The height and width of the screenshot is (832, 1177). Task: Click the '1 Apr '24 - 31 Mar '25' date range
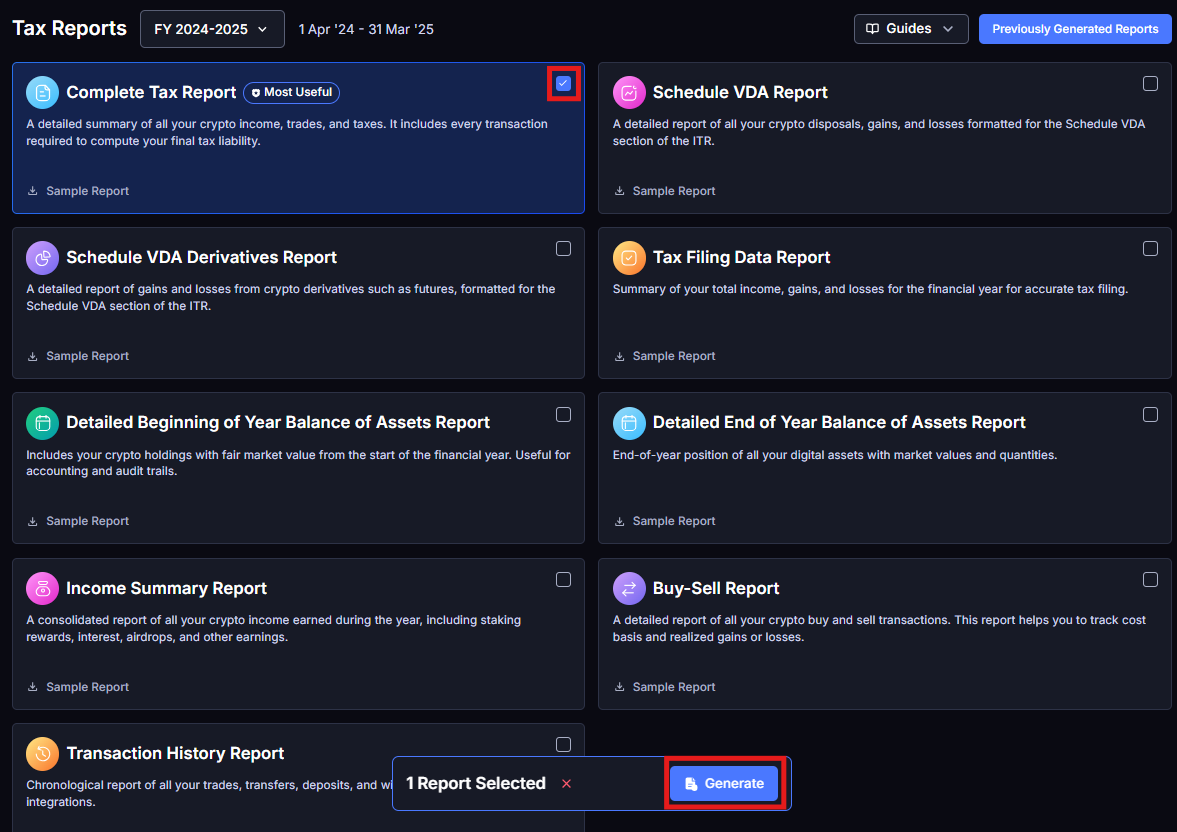(x=366, y=29)
